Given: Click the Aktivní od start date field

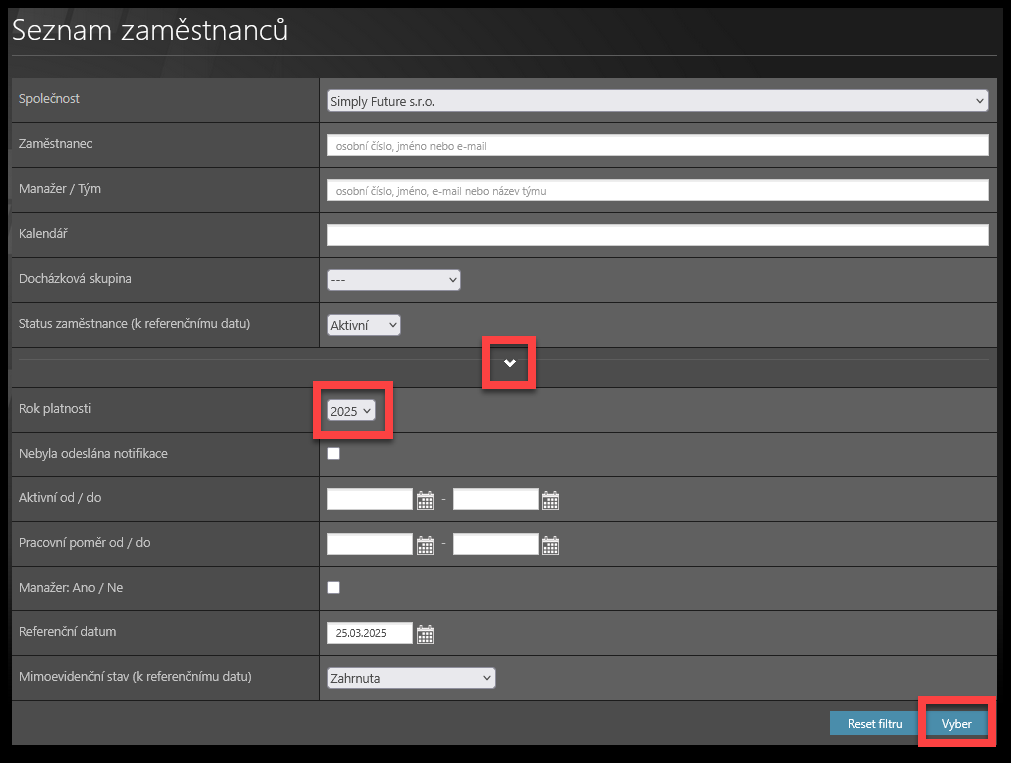Looking at the screenshot, I should (x=370, y=499).
